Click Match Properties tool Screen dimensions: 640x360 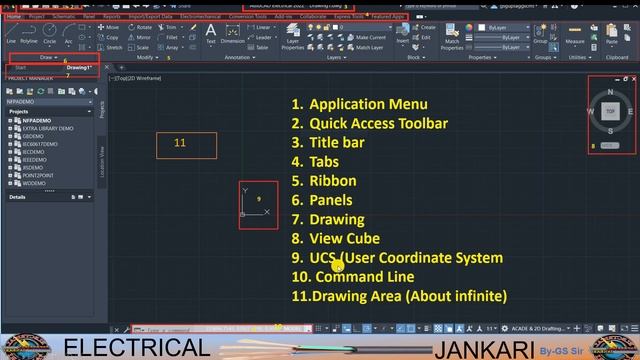pyautogui.click(x=452, y=37)
